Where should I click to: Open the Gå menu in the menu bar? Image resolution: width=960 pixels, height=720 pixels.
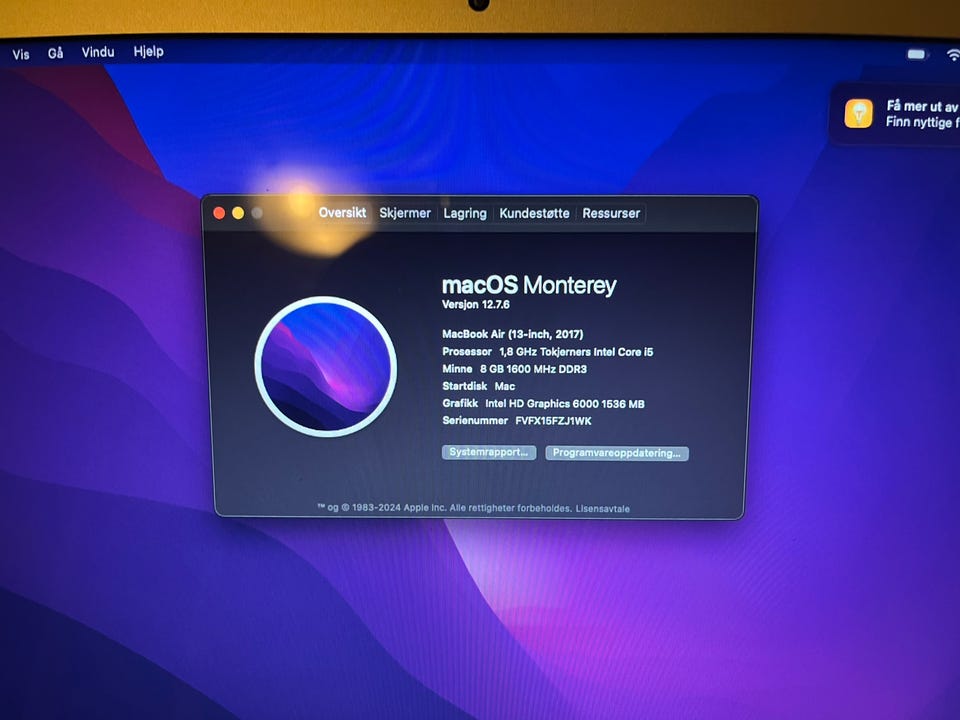(x=56, y=53)
